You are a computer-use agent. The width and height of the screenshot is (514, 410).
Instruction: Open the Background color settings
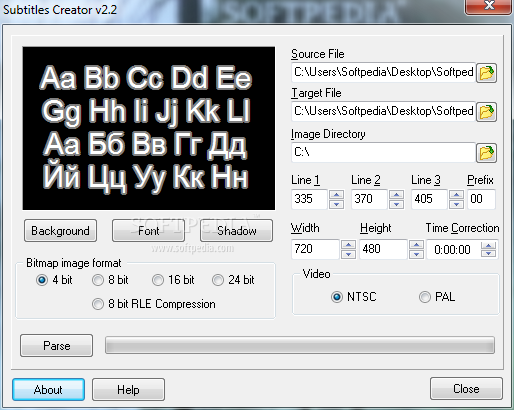(60, 231)
